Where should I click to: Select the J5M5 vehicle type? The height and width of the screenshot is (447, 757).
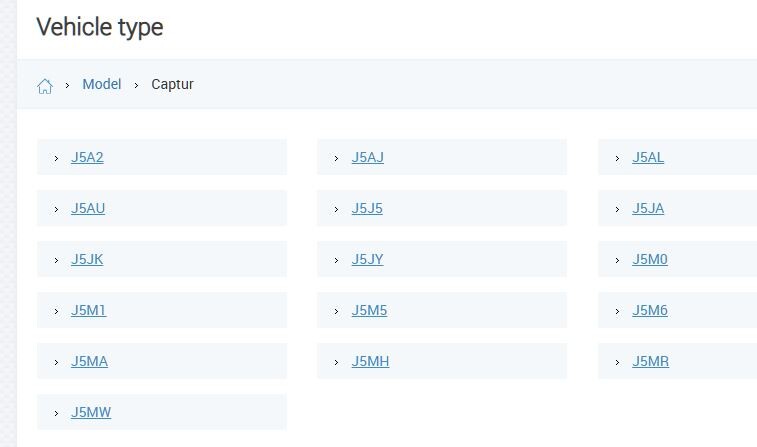pos(369,310)
